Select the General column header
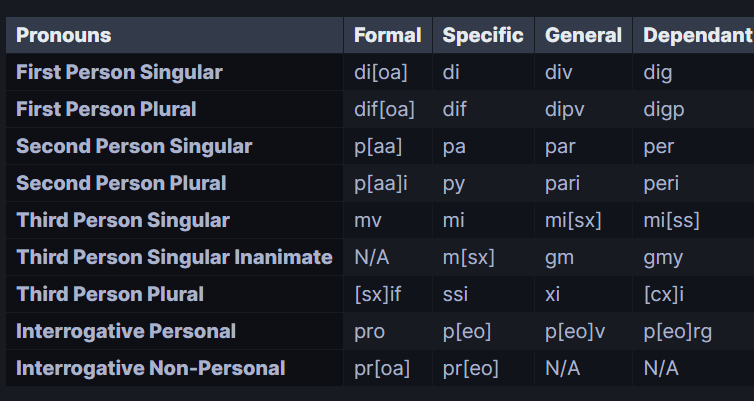 click(583, 36)
